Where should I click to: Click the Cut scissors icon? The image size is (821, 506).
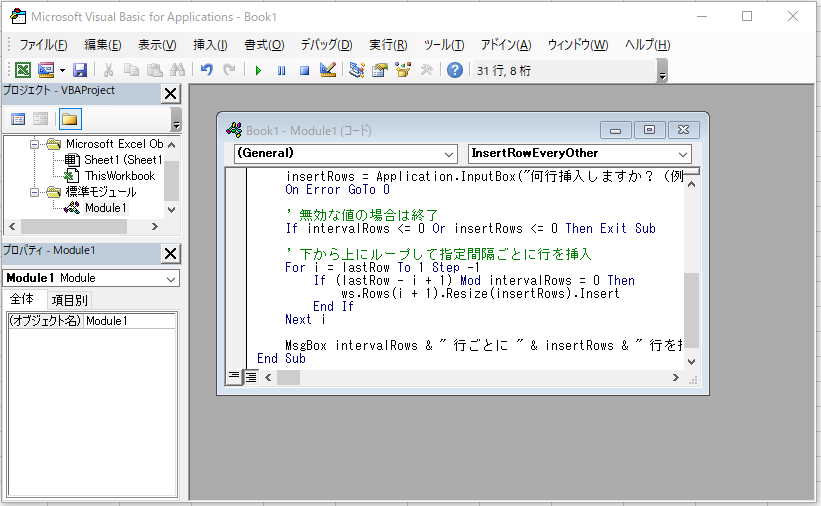tap(108, 70)
